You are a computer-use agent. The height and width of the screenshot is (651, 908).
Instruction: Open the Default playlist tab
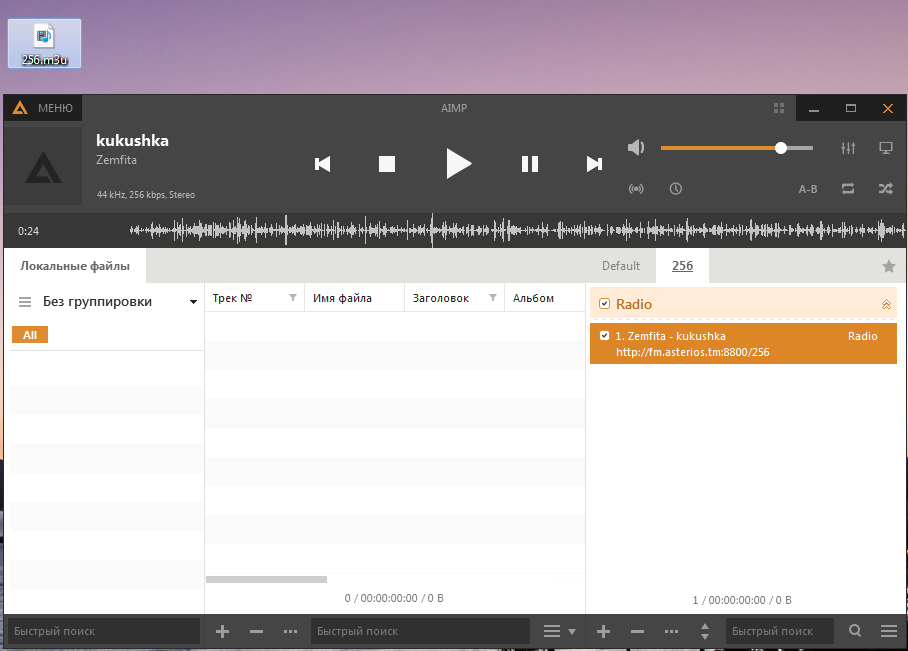point(621,266)
